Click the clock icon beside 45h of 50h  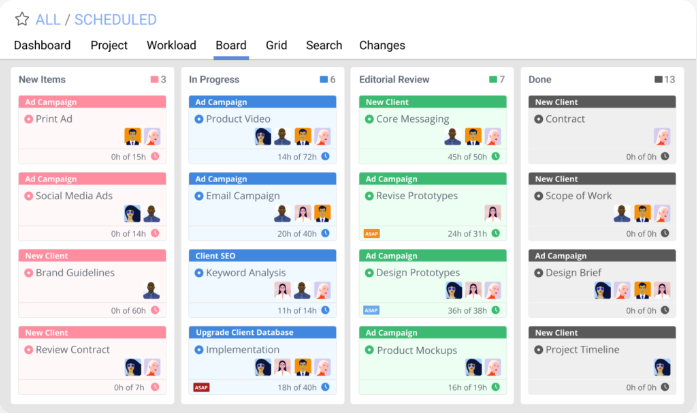[x=496, y=156]
